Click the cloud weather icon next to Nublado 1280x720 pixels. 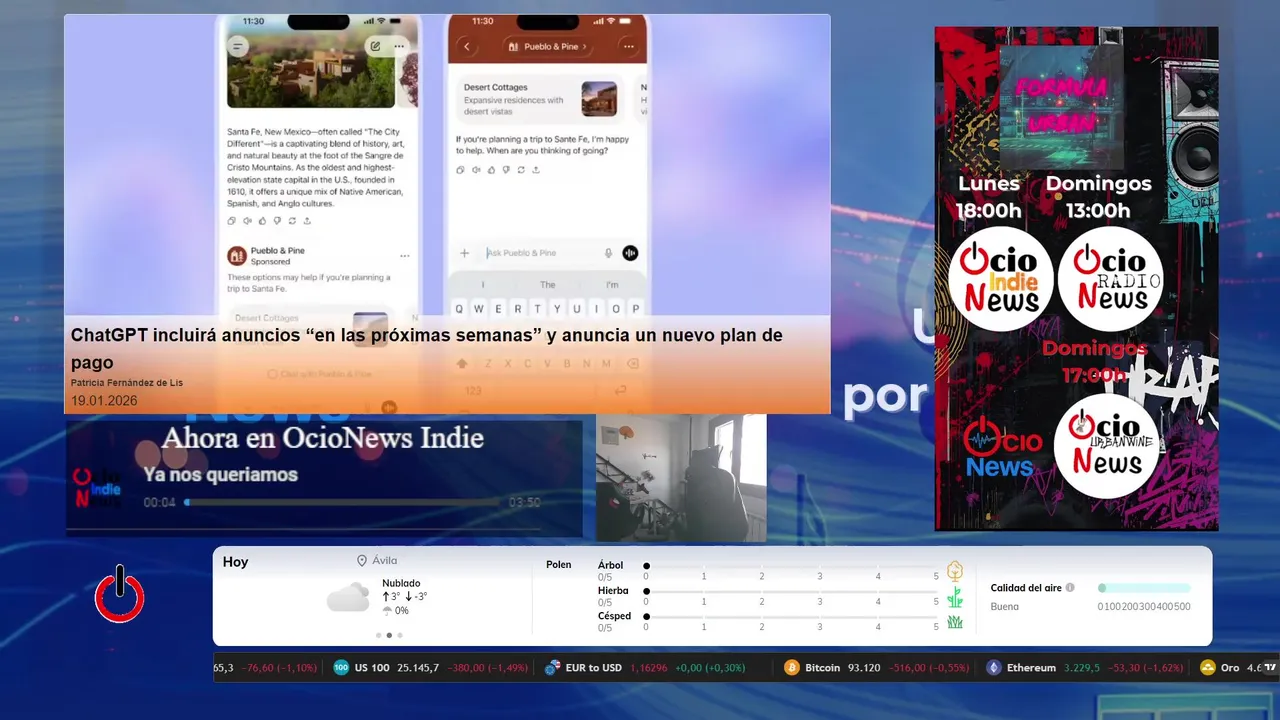[x=348, y=598]
